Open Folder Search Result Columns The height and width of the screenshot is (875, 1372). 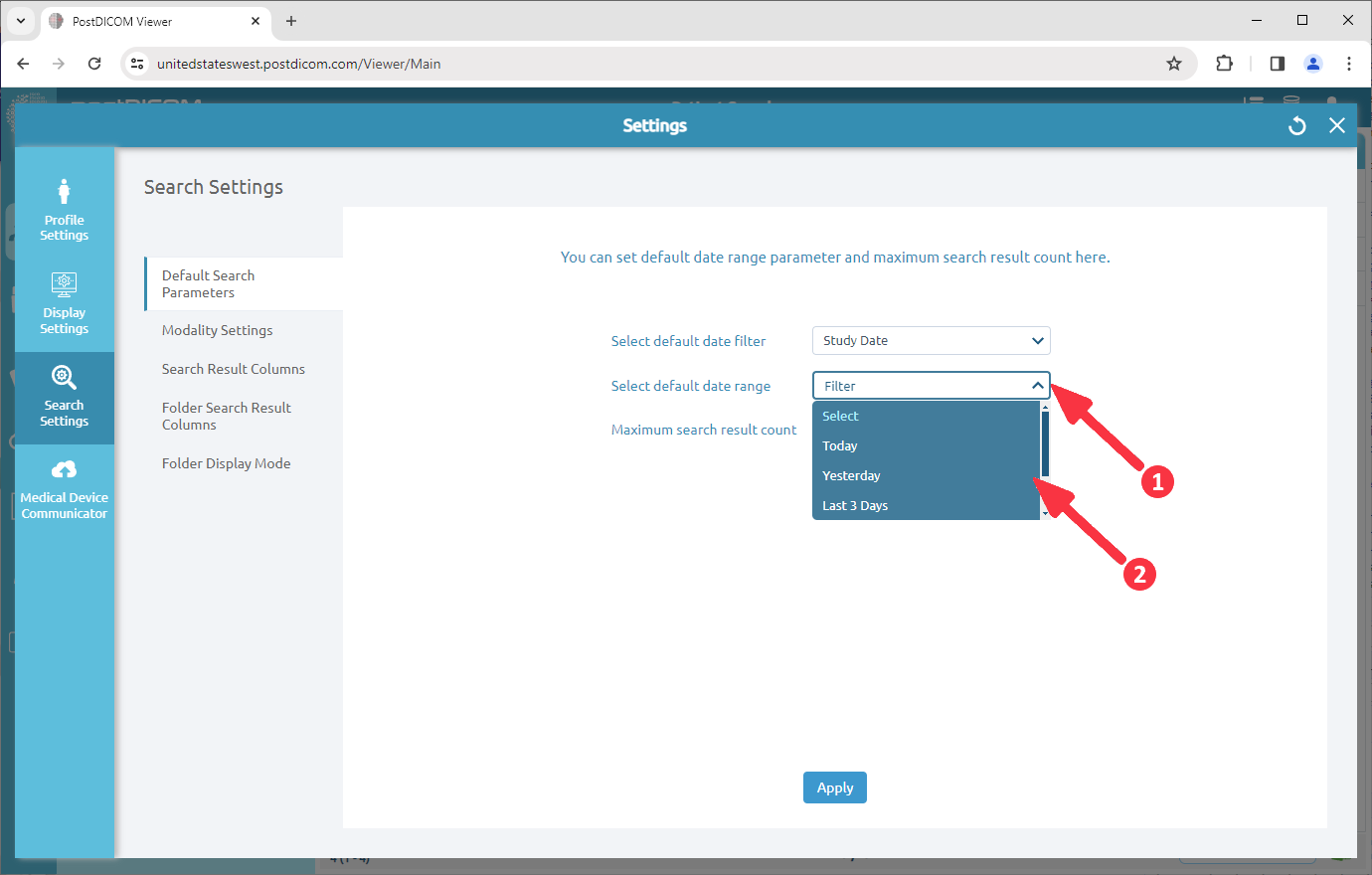click(x=226, y=416)
